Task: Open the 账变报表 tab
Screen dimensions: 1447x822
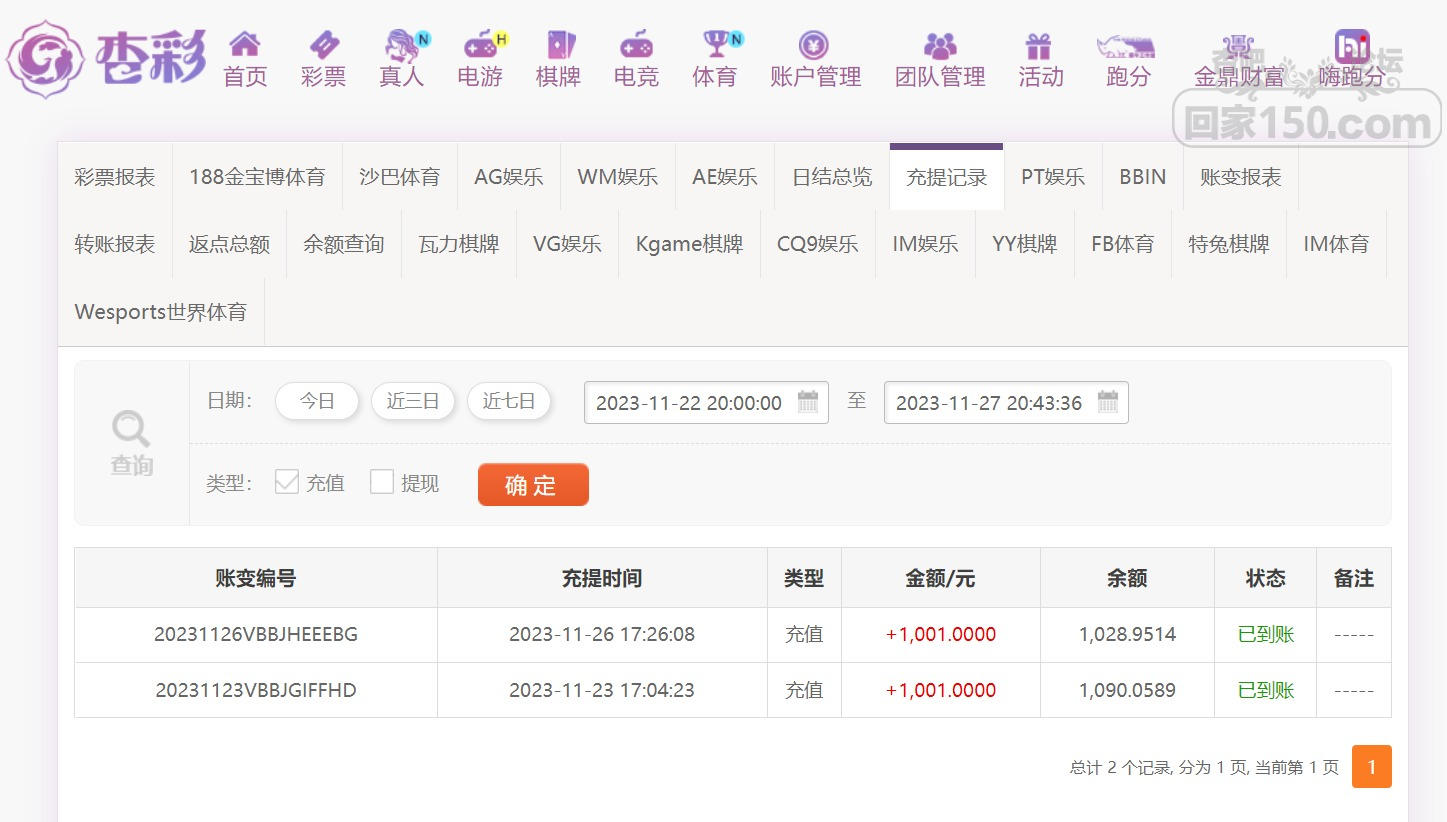Action: [x=1240, y=177]
